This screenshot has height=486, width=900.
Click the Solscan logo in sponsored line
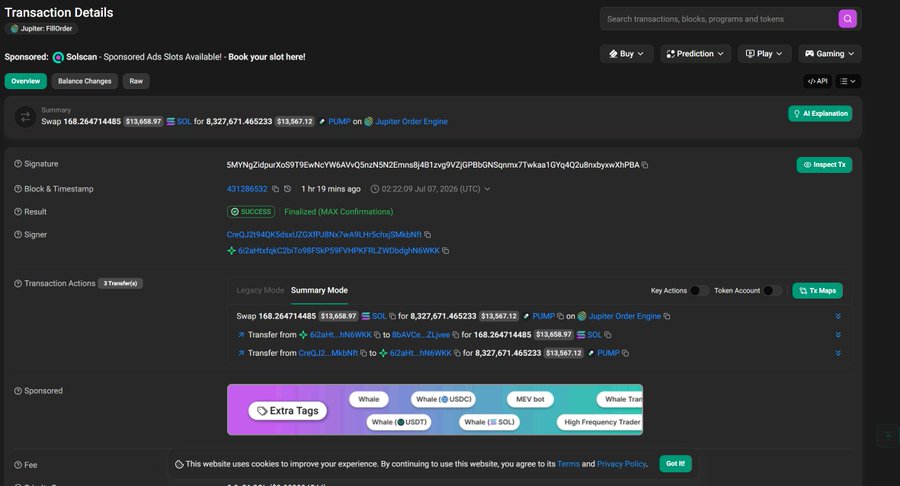point(58,57)
